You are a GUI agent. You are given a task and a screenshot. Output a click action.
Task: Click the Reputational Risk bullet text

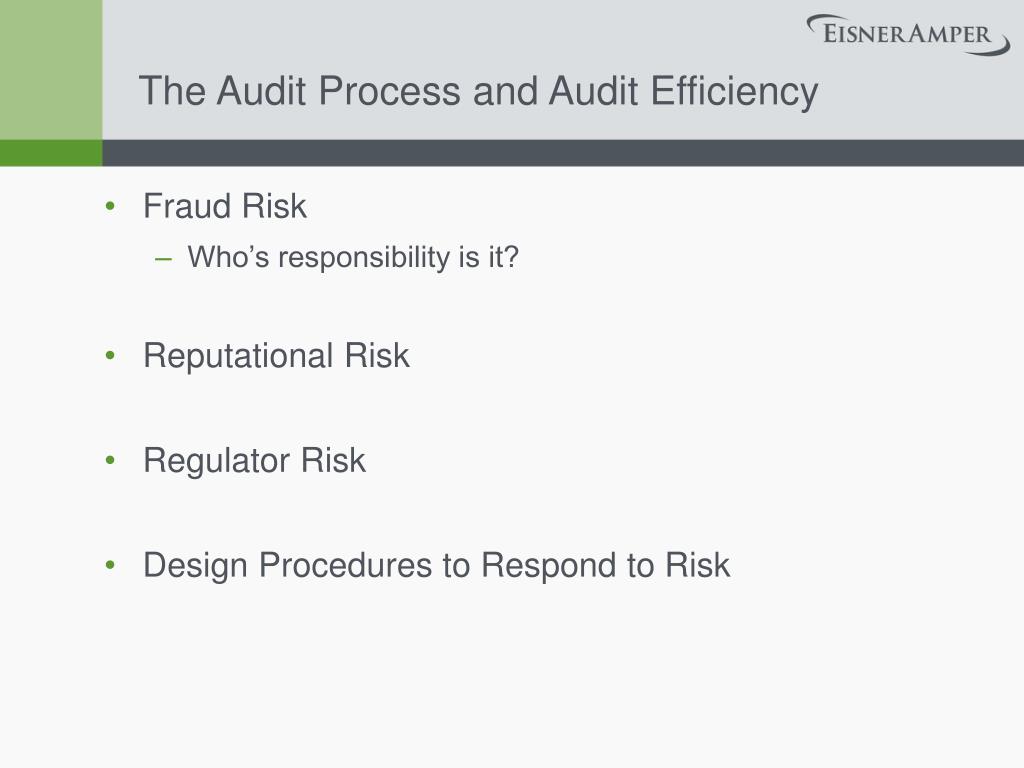tap(276, 357)
